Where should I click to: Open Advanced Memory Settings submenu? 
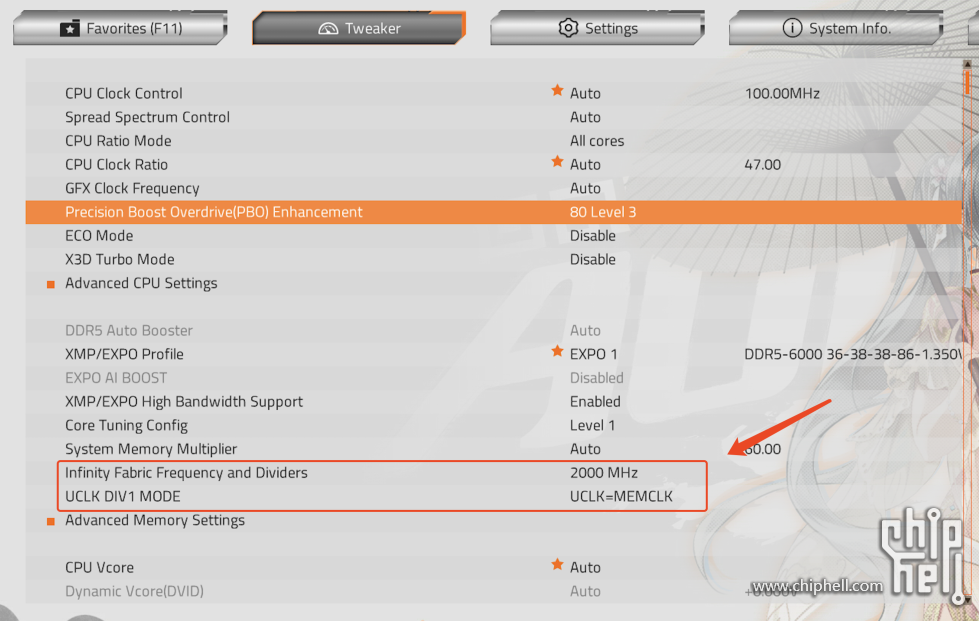pos(155,521)
